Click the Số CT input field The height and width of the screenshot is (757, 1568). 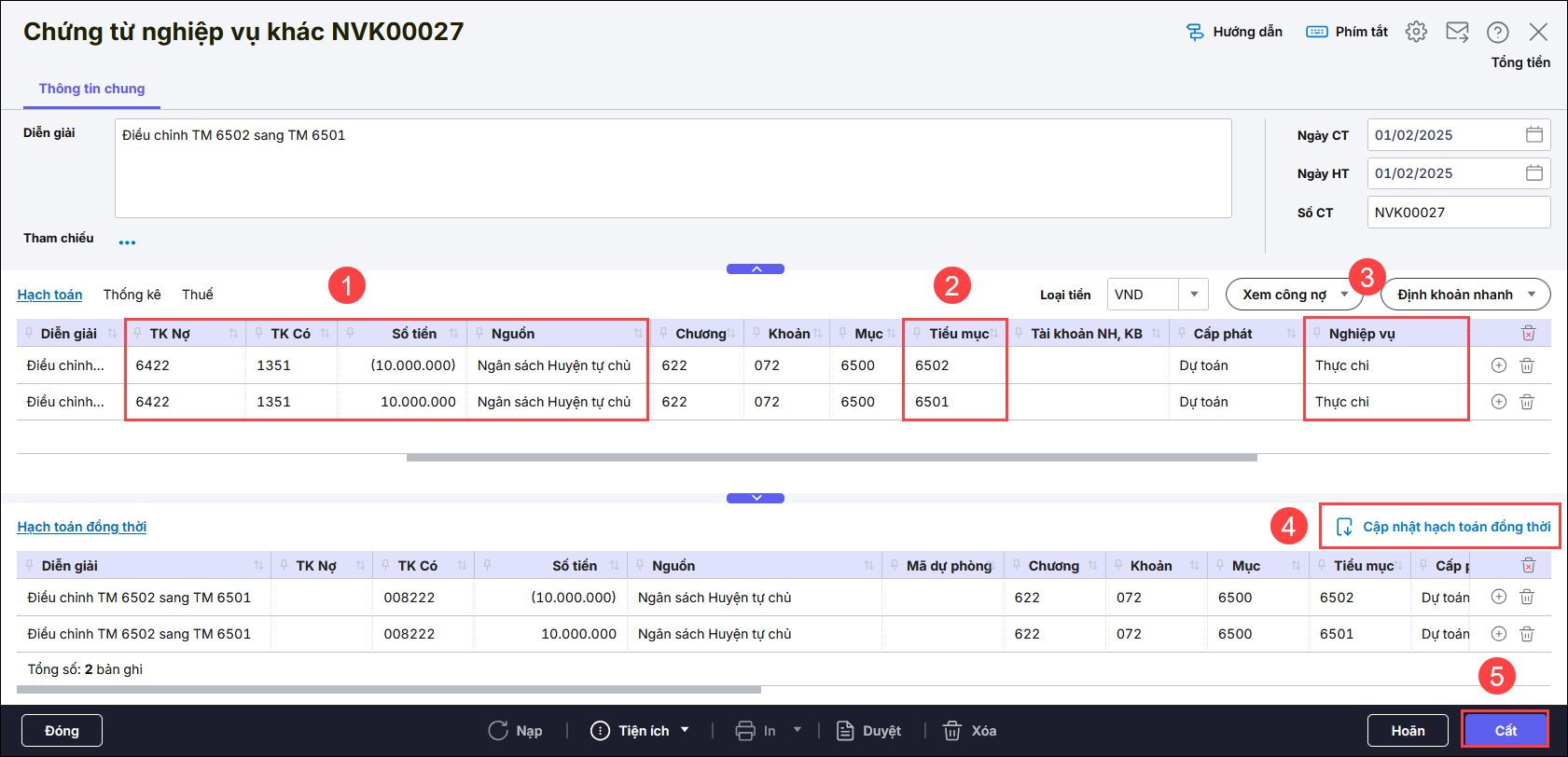(x=1457, y=213)
